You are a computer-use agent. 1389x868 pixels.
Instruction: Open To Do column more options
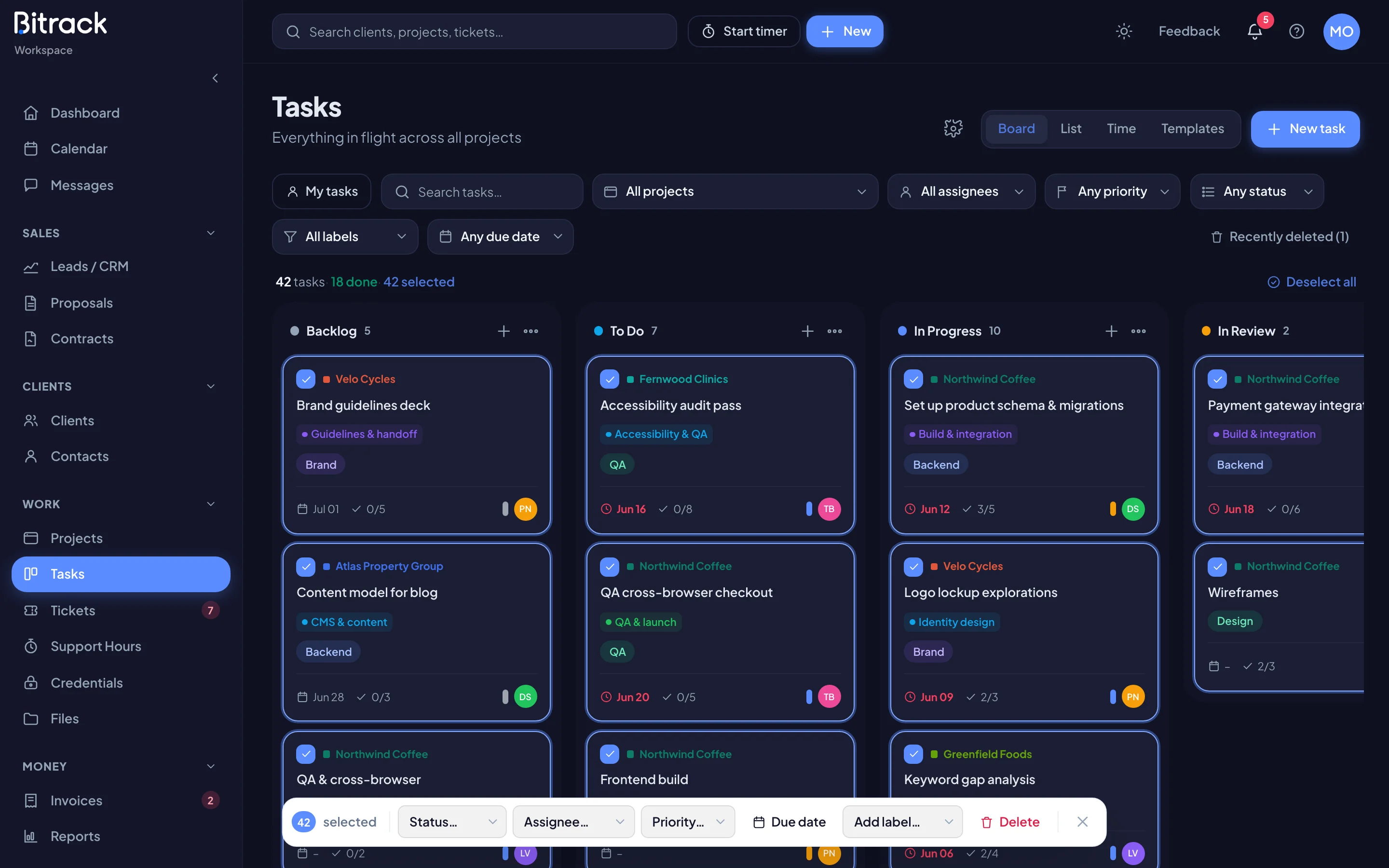834,331
